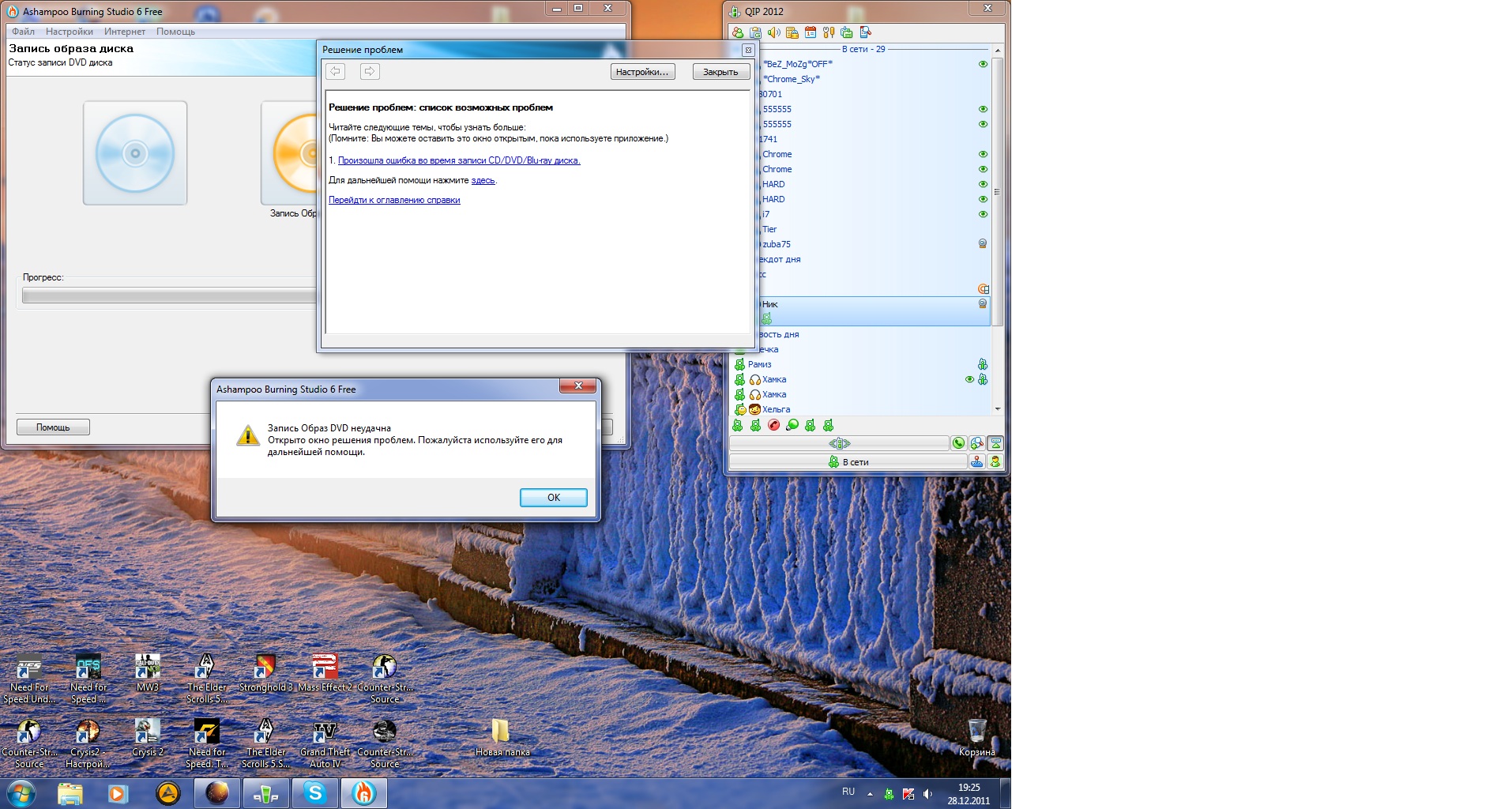The image size is (1512, 809).
Task: Open 'Перейти к оглавлению справки' link
Action: point(394,200)
